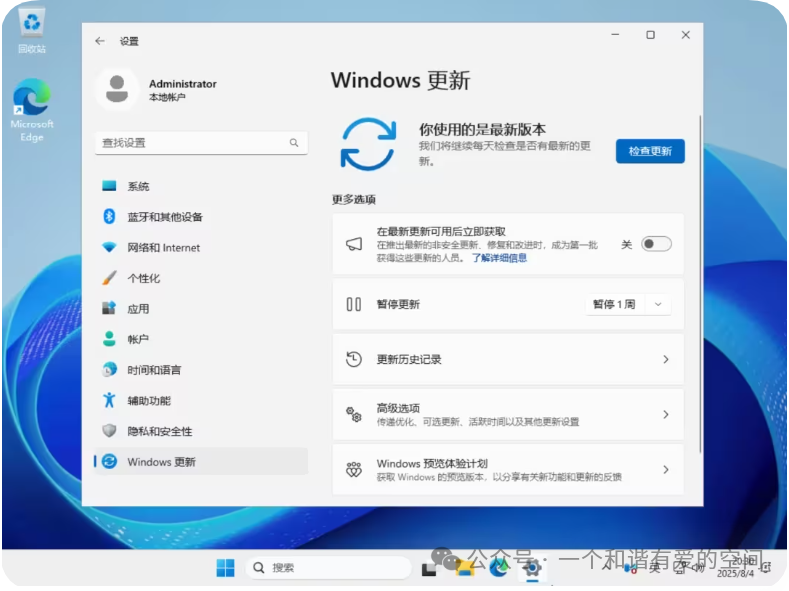Click the Check for updates button
The image size is (789, 591).
click(650, 151)
